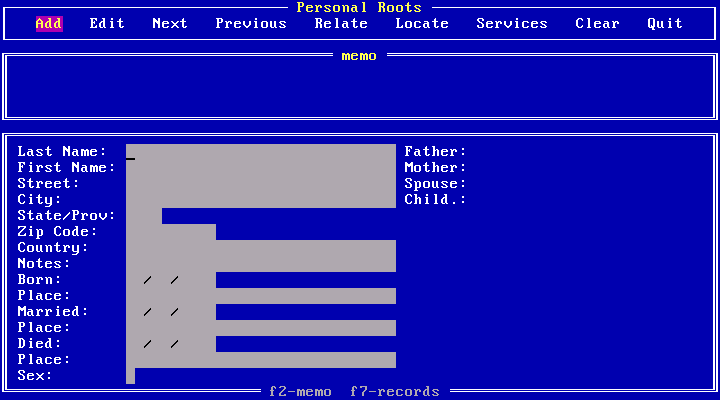Select Locate in the top menu
The width and height of the screenshot is (720, 400).
(x=422, y=23)
